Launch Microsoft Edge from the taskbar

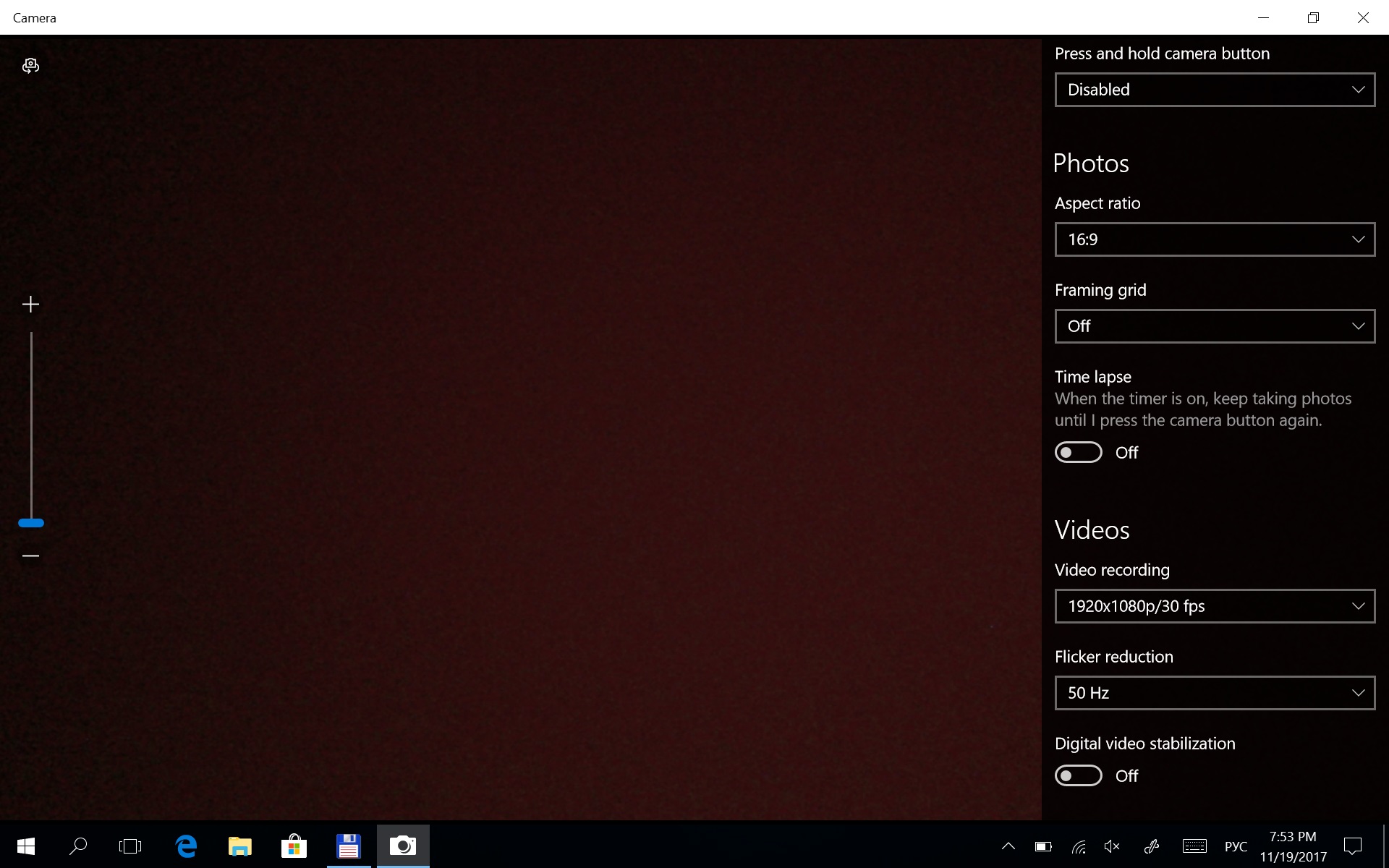[187, 846]
